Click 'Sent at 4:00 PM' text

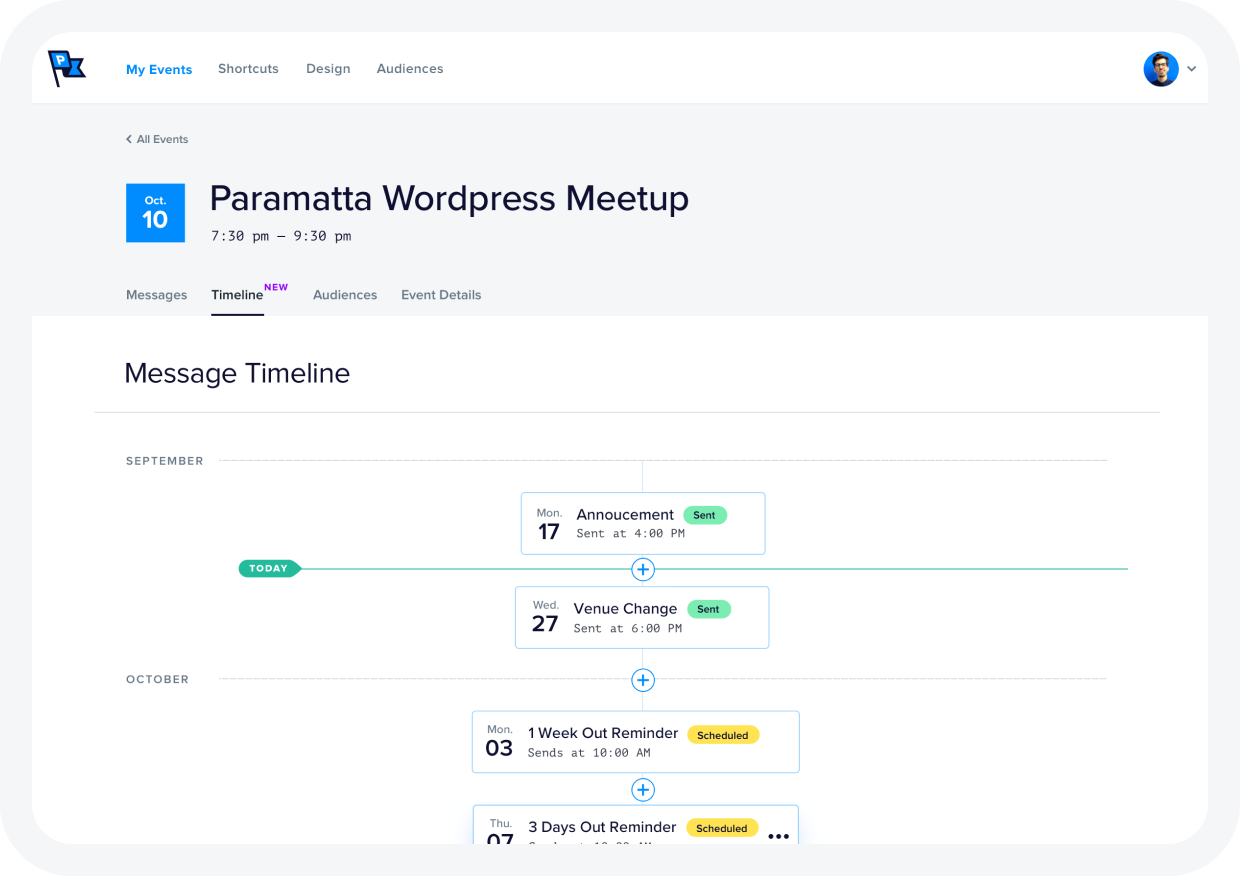pos(631,534)
